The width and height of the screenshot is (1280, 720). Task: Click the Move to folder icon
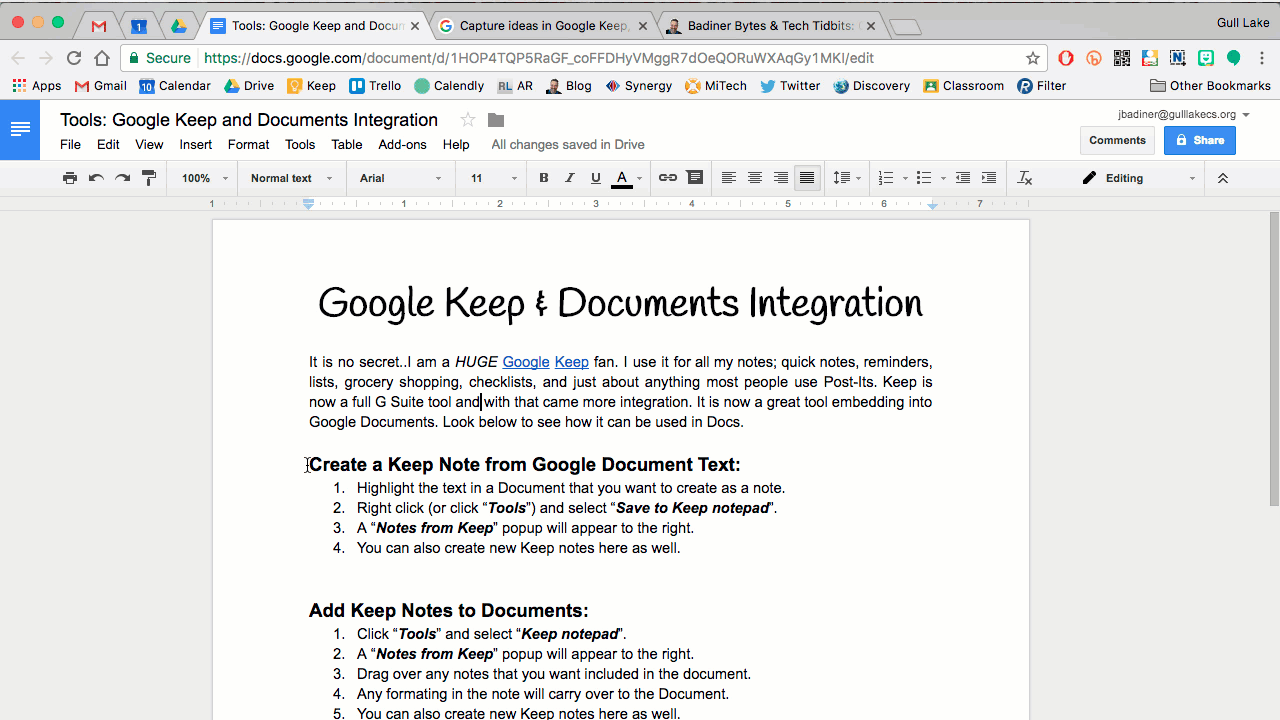[496, 120]
